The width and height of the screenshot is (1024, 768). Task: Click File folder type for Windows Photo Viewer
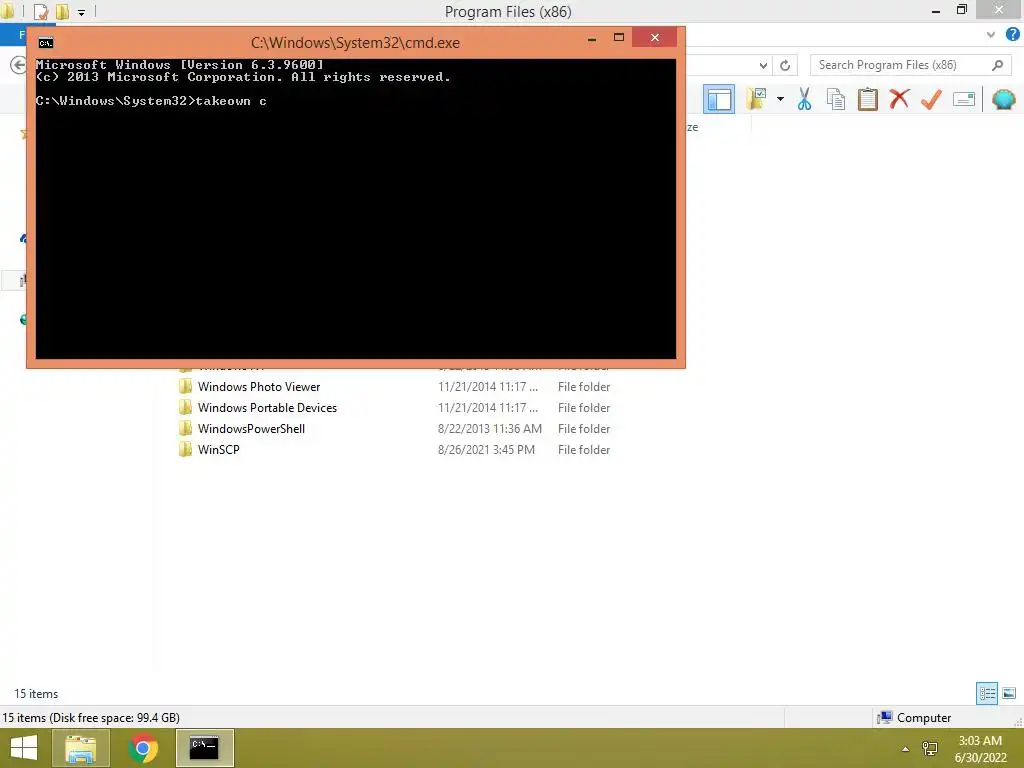584,387
